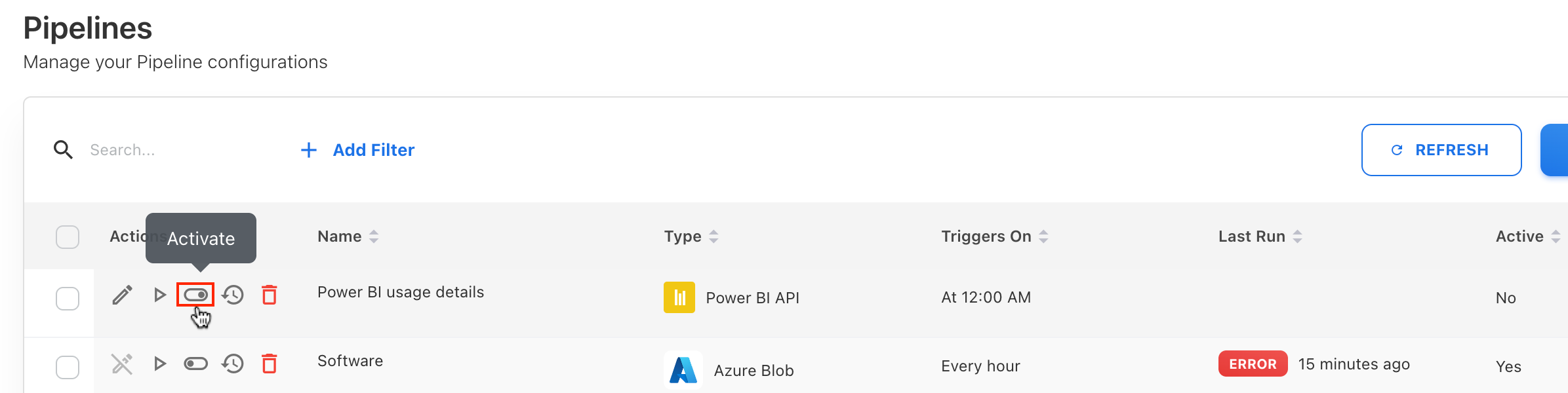Viewport: 1568px width, 393px height.
Task: Activate the Power BI usage details pipeline
Action: click(x=195, y=295)
